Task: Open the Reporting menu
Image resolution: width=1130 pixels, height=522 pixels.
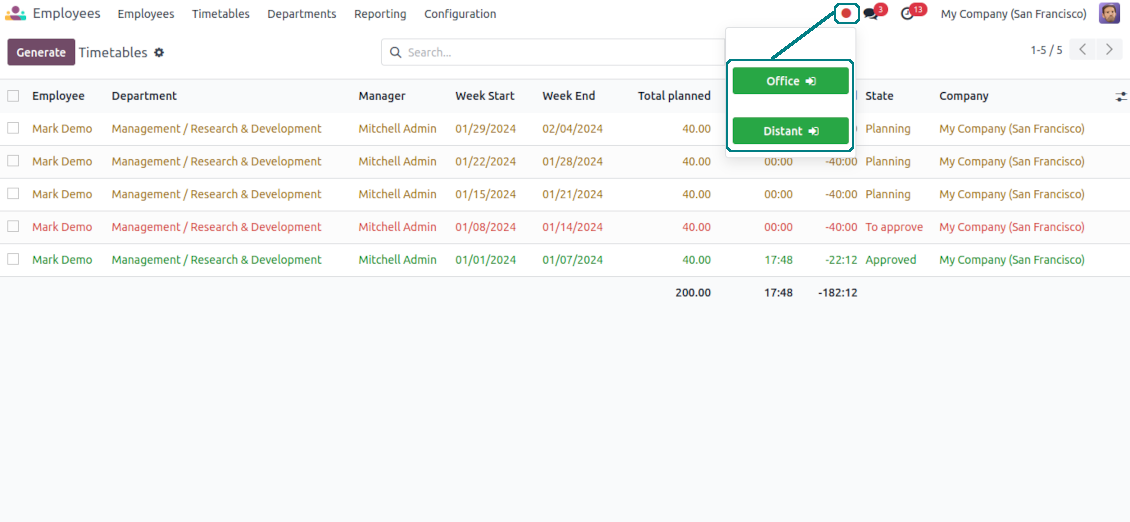Action: coord(380,14)
